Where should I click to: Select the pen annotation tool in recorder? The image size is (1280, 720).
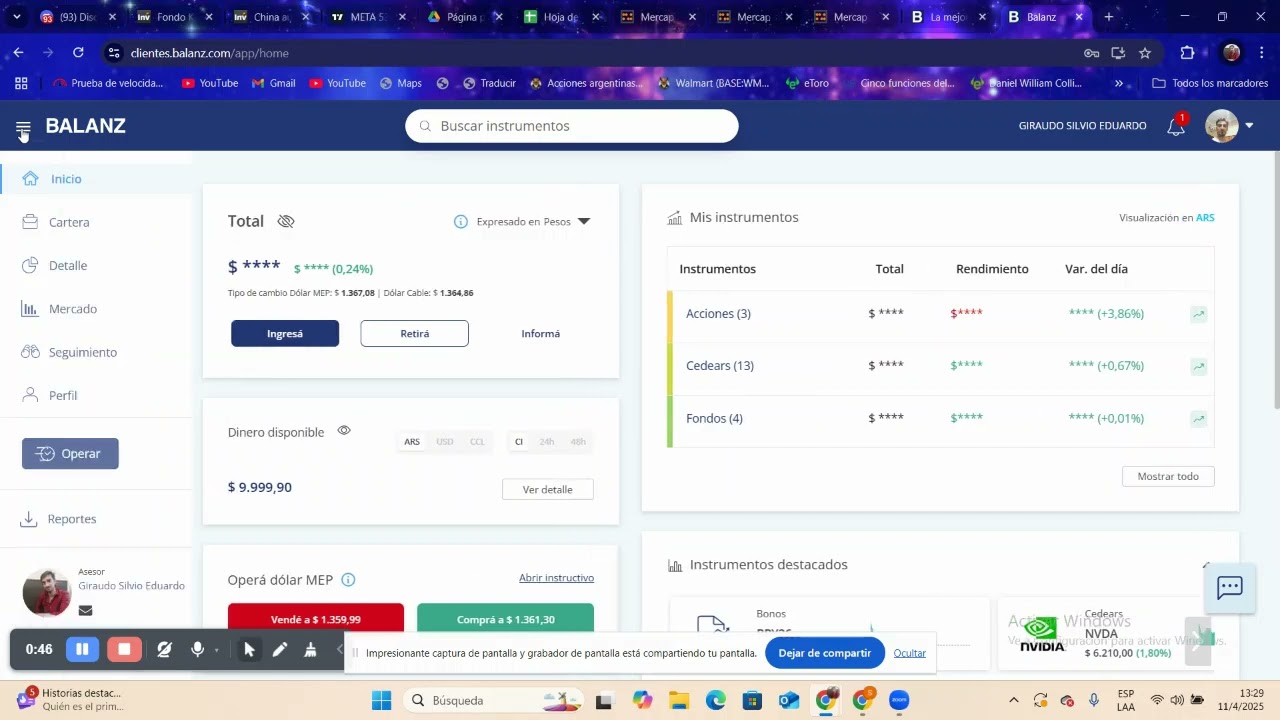coord(280,650)
